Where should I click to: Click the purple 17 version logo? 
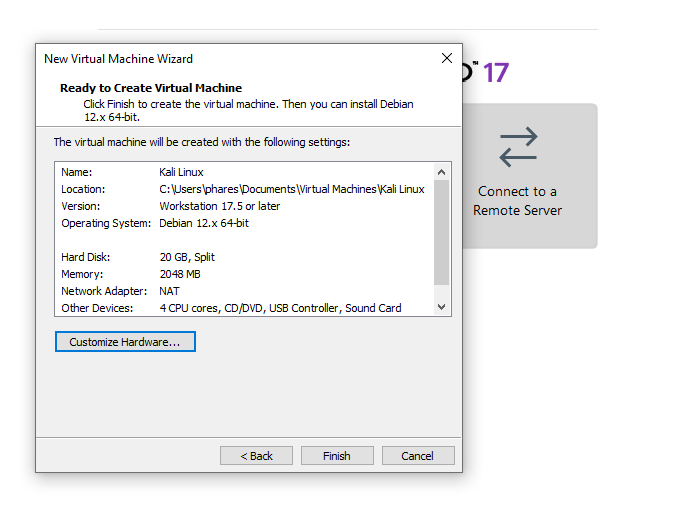[496, 73]
